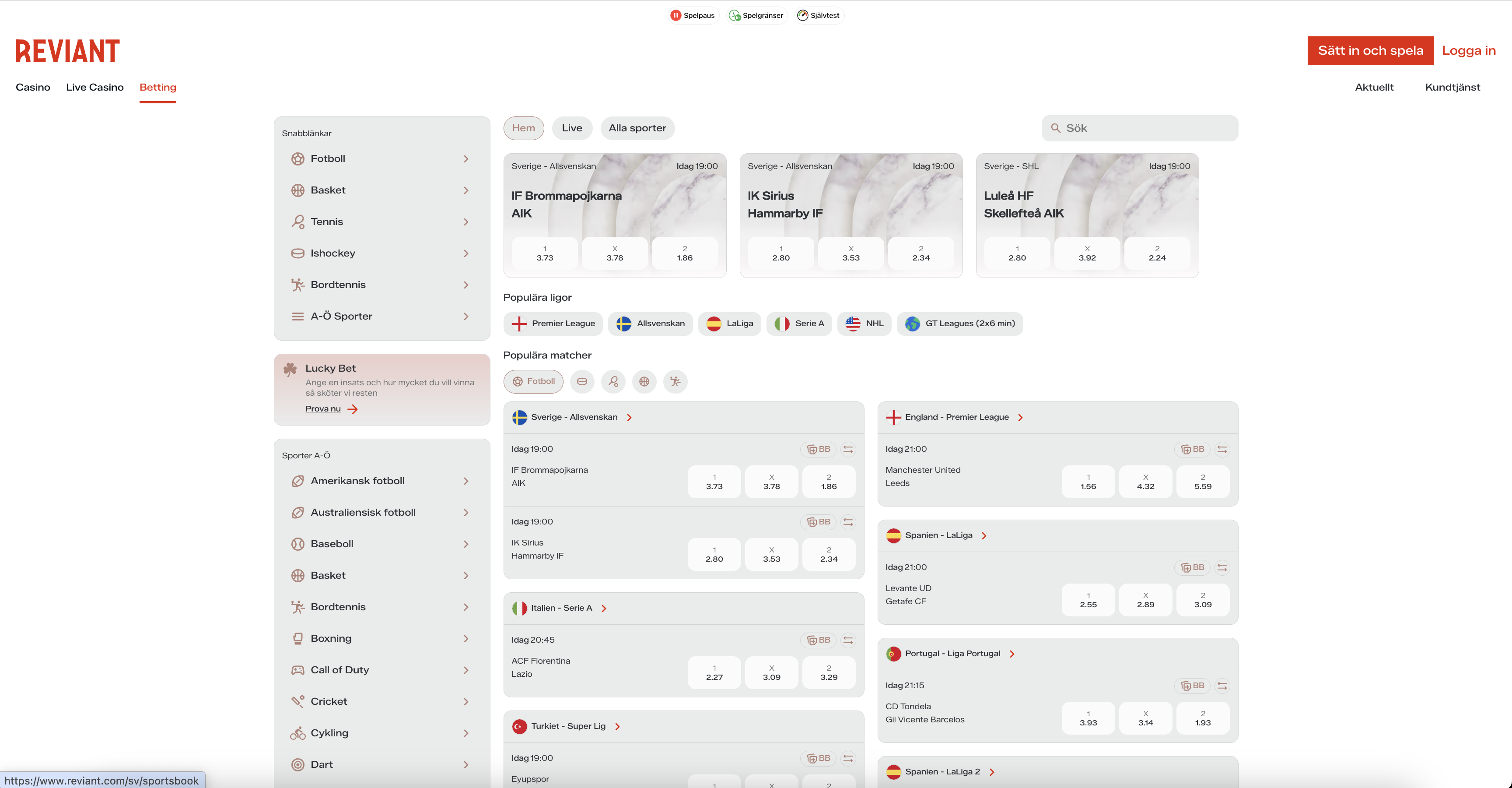Open Bet Builder BB for IK Sirius match
Screen dimensions: 1512x788
pos(818,522)
